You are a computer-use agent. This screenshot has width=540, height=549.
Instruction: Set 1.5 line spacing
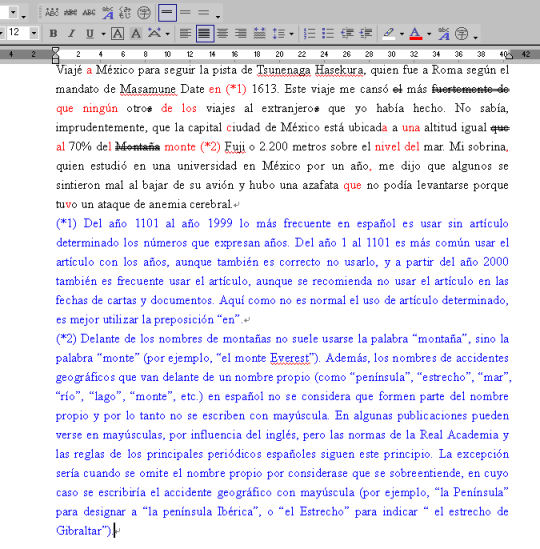[185, 13]
